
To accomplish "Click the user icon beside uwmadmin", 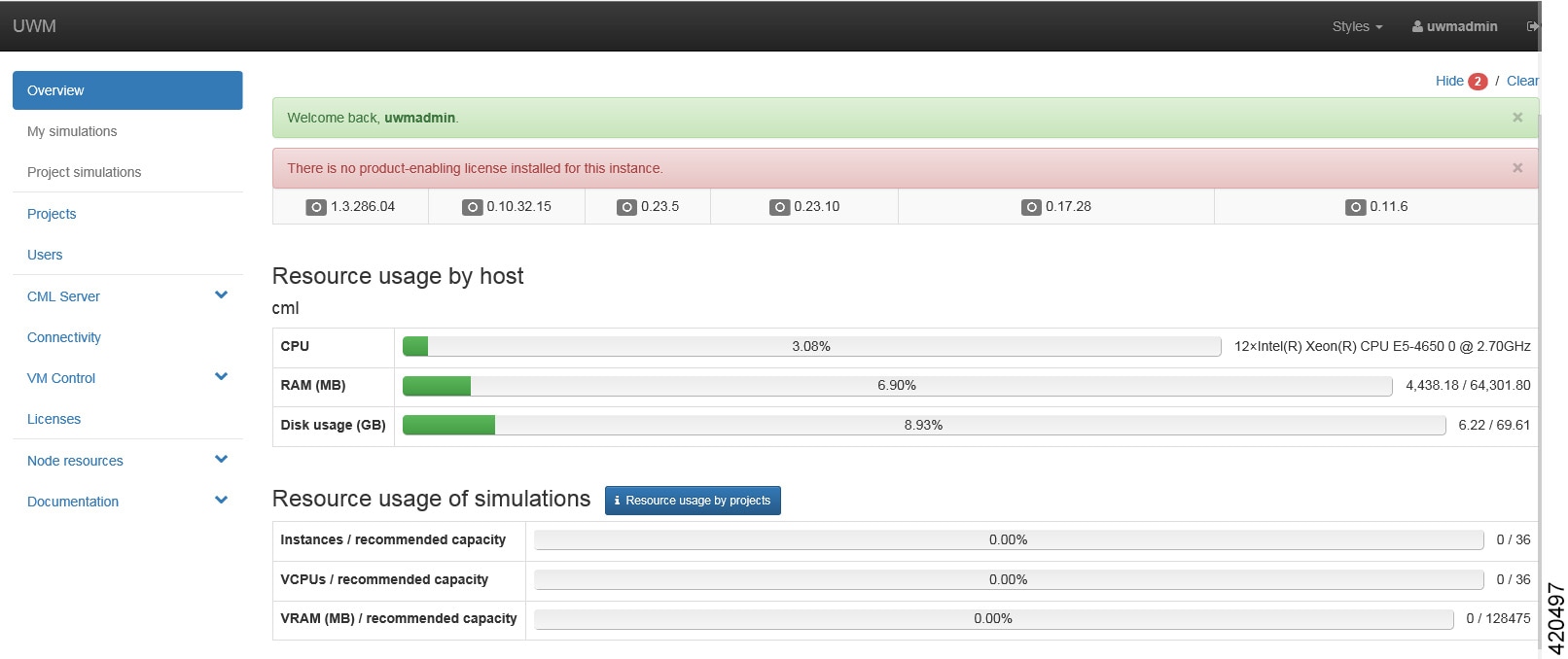I will (x=1417, y=26).
